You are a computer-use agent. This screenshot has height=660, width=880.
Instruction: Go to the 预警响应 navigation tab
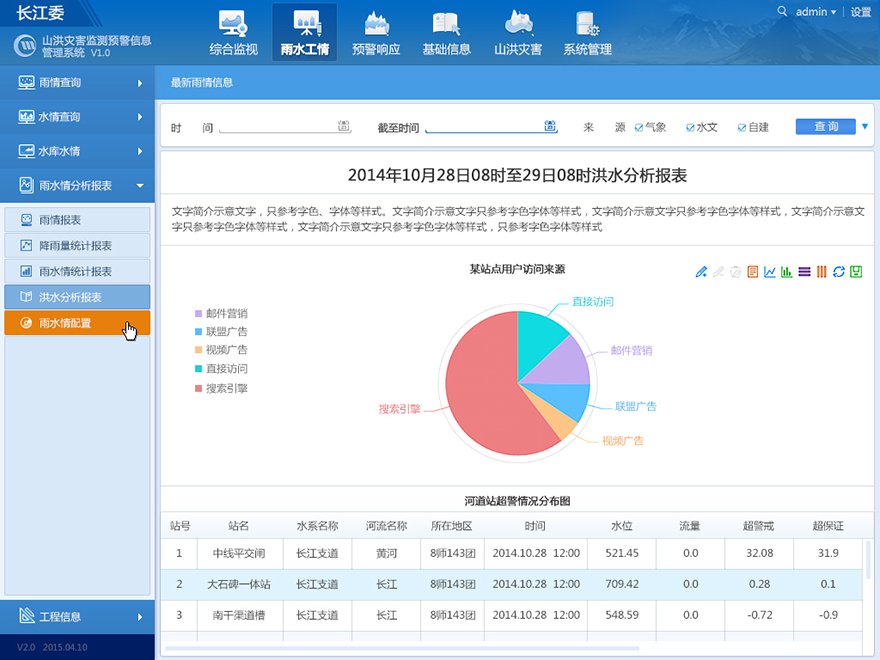click(x=376, y=32)
